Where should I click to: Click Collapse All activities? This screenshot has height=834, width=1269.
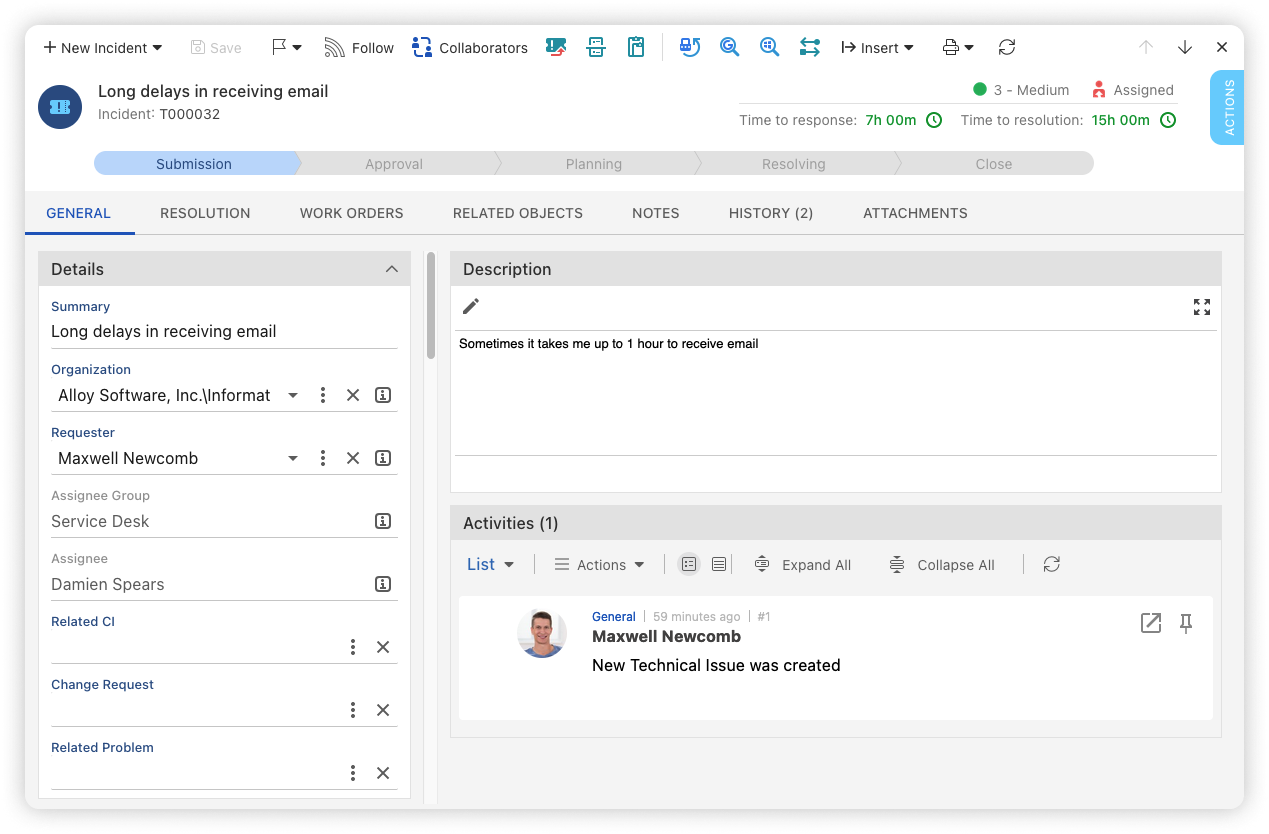[x=942, y=565]
